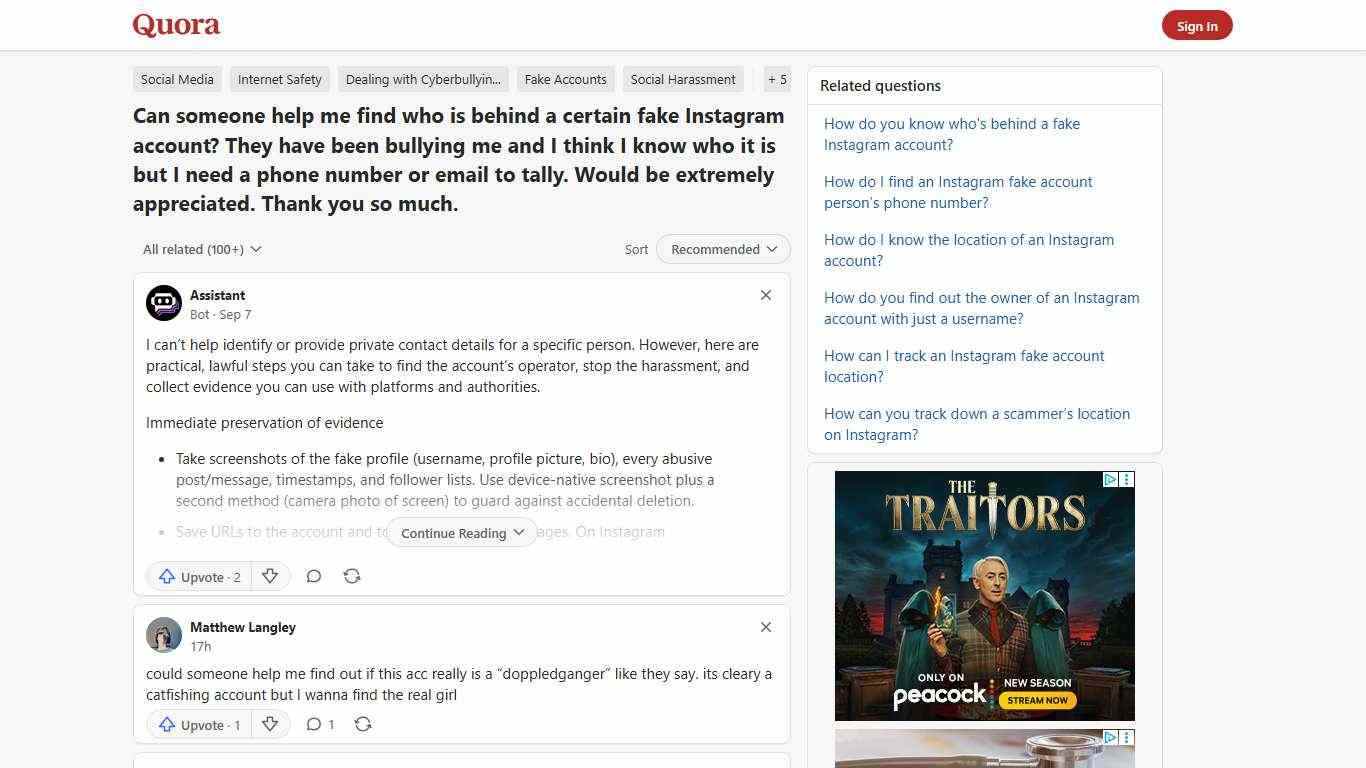1366x768 pixels.
Task: Expand answer with Continue Reading
Action: (x=462, y=533)
